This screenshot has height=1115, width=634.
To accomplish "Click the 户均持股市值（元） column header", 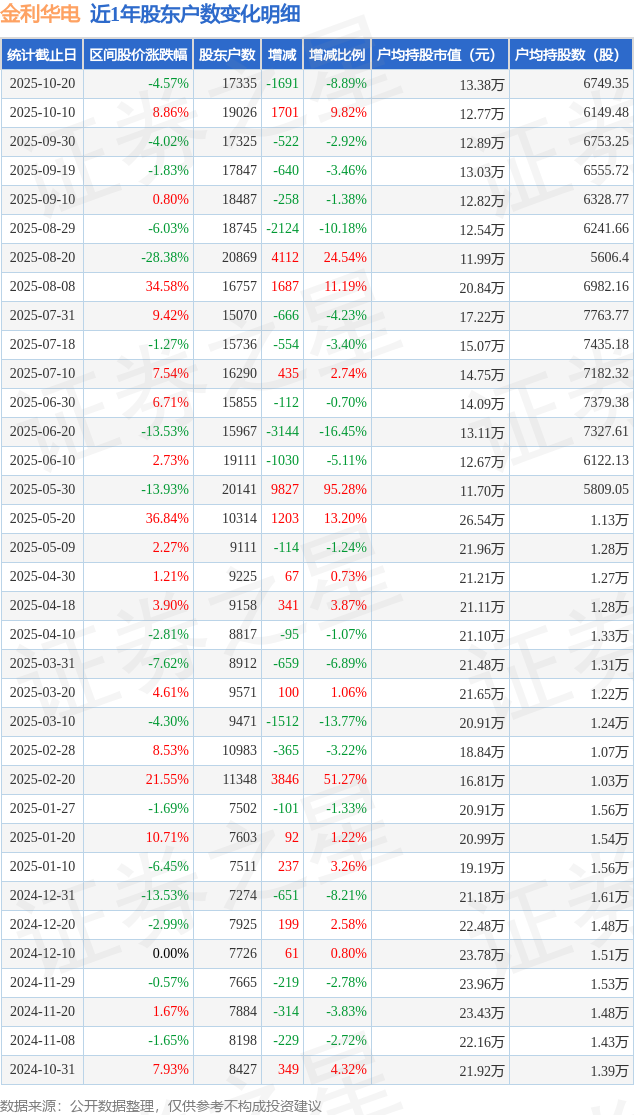I will click(440, 55).
